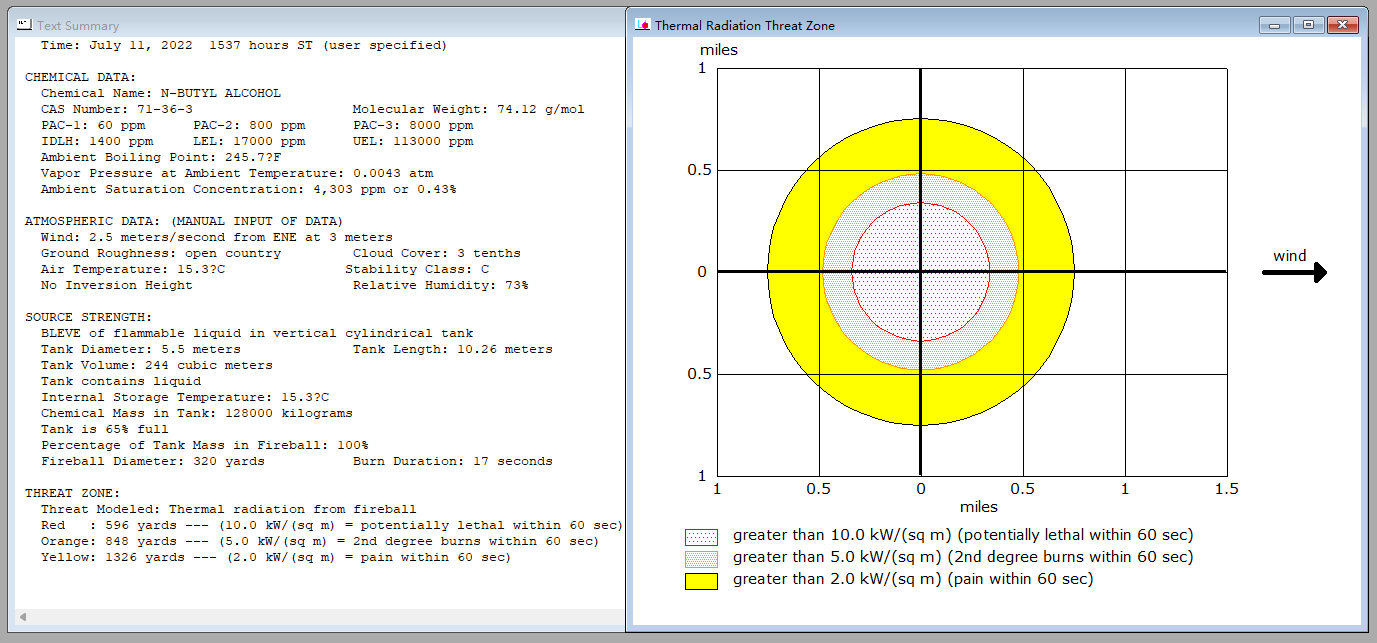Click the 'Yellow: 1326 yards' line
Screen dimensions: 1377x643
click(276, 557)
